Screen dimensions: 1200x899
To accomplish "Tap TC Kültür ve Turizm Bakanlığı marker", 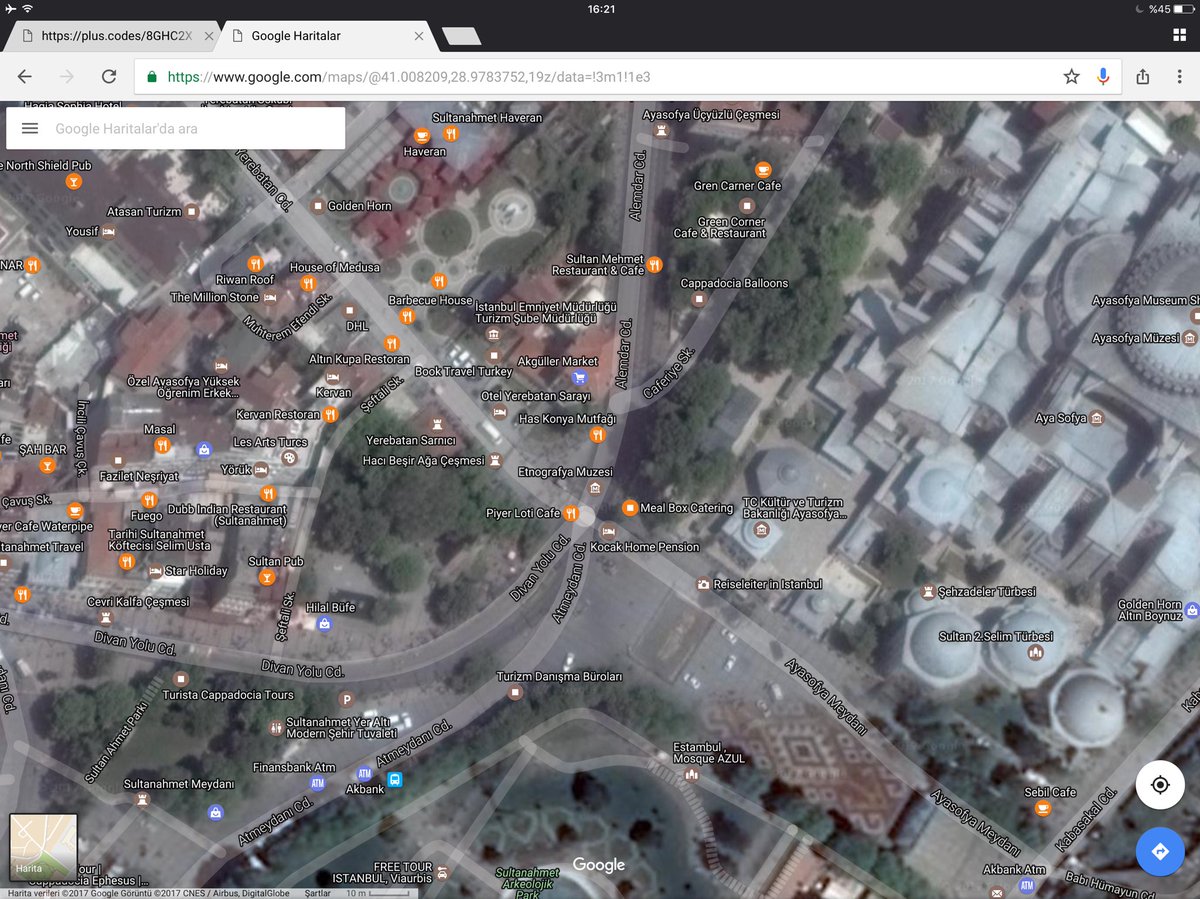I will [x=760, y=528].
